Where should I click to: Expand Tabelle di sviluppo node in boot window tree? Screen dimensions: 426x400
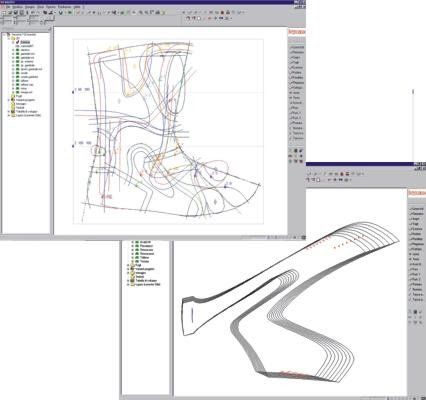[x=9, y=112]
